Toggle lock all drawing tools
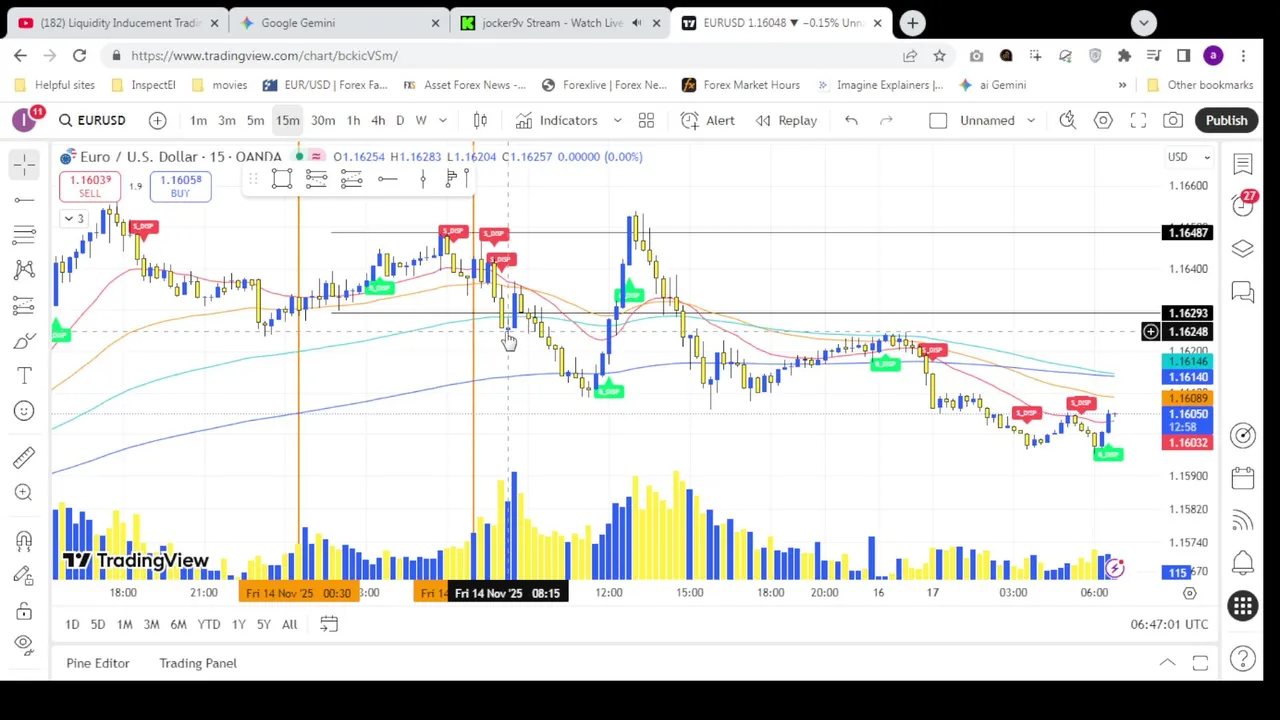This screenshot has width=1280, height=720. pos(24,611)
